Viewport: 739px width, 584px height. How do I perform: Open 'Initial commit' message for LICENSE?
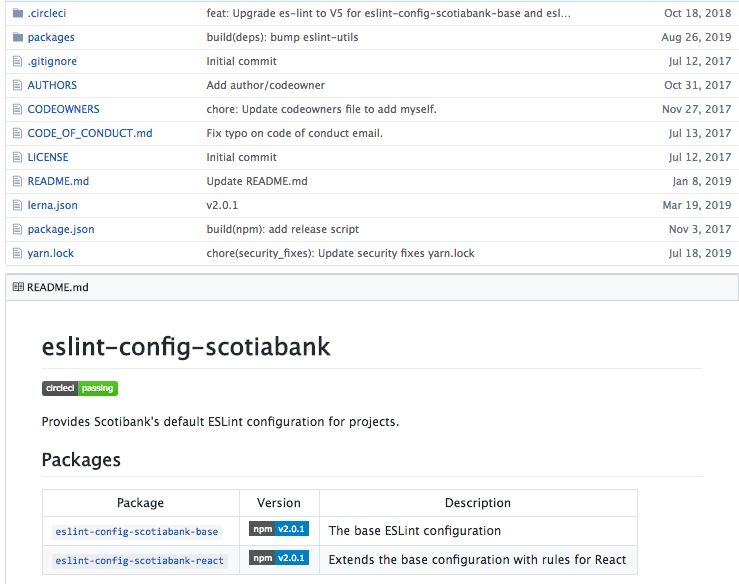[x=241, y=157]
